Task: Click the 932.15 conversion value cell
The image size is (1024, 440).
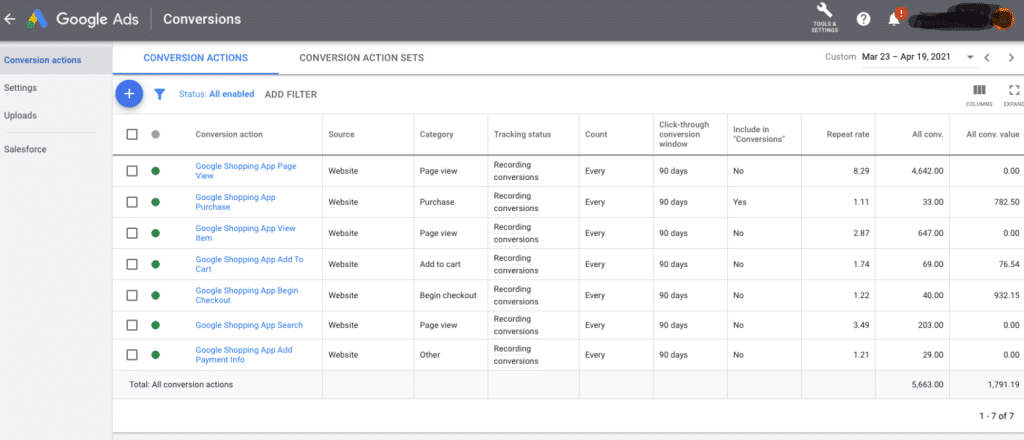Action: coord(1005,295)
